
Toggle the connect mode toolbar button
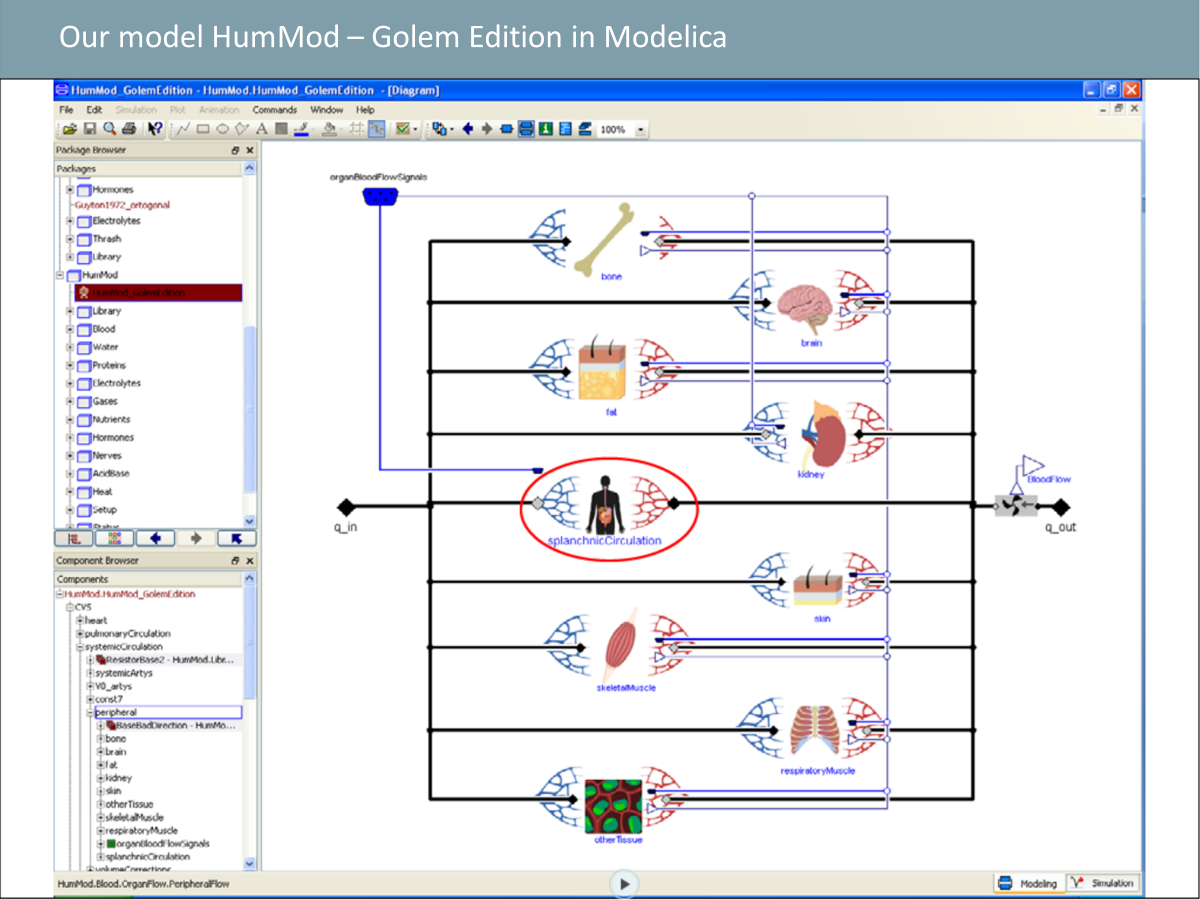(x=377, y=129)
